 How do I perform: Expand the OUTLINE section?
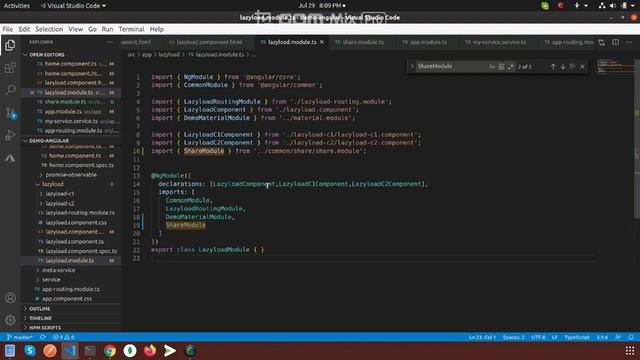point(71,309)
